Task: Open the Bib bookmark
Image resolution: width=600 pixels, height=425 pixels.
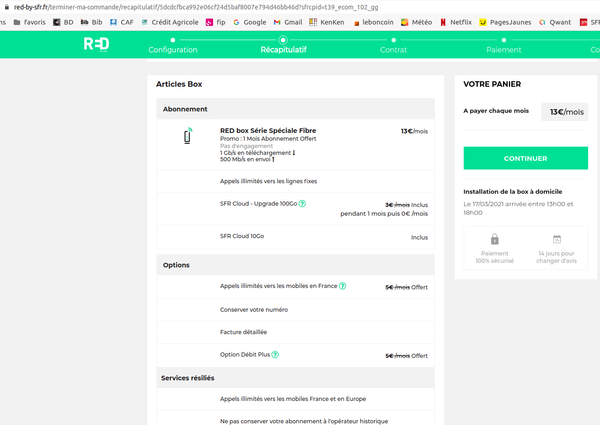Action: (91, 22)
